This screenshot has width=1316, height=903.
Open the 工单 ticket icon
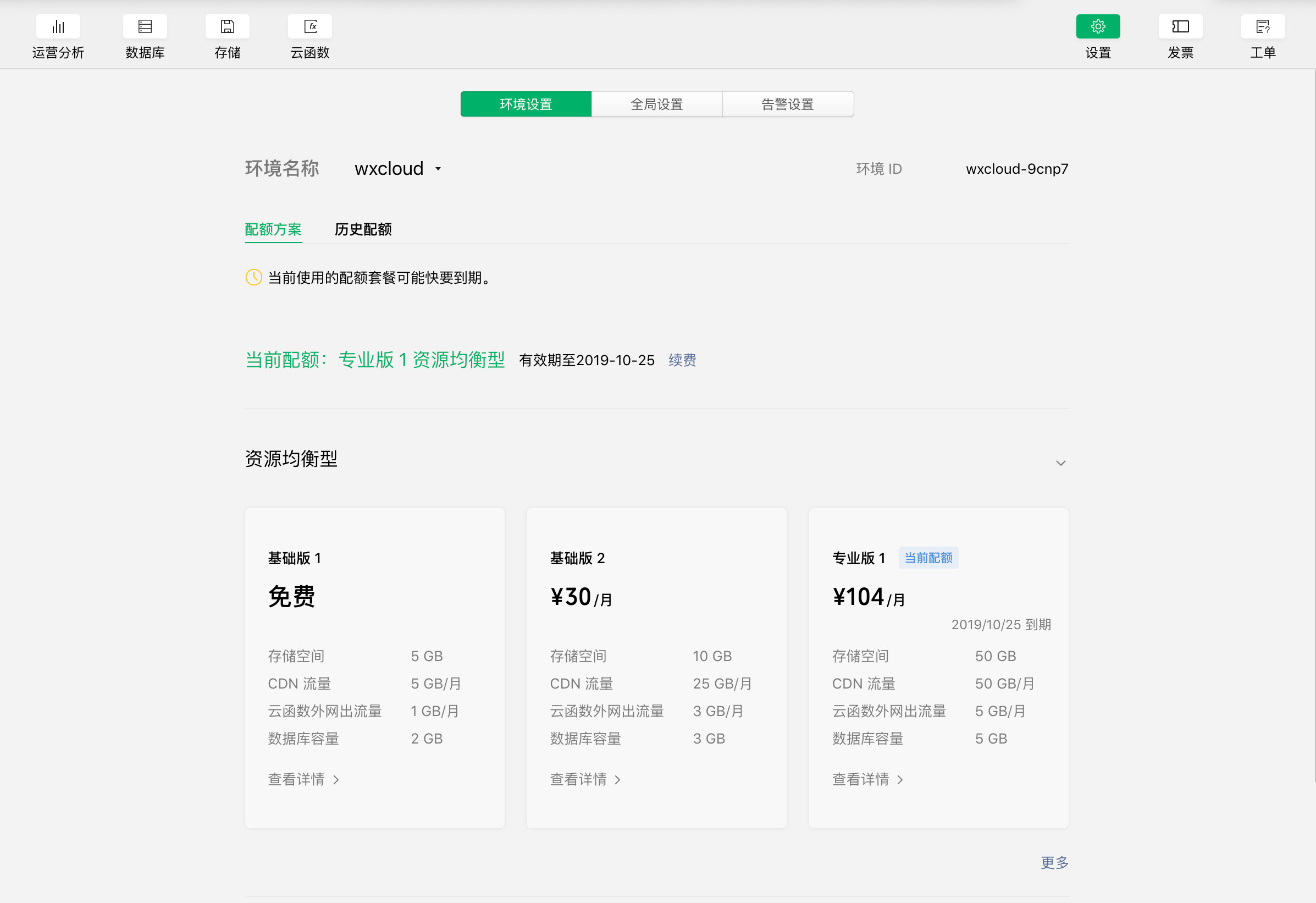click(1262, 26)
